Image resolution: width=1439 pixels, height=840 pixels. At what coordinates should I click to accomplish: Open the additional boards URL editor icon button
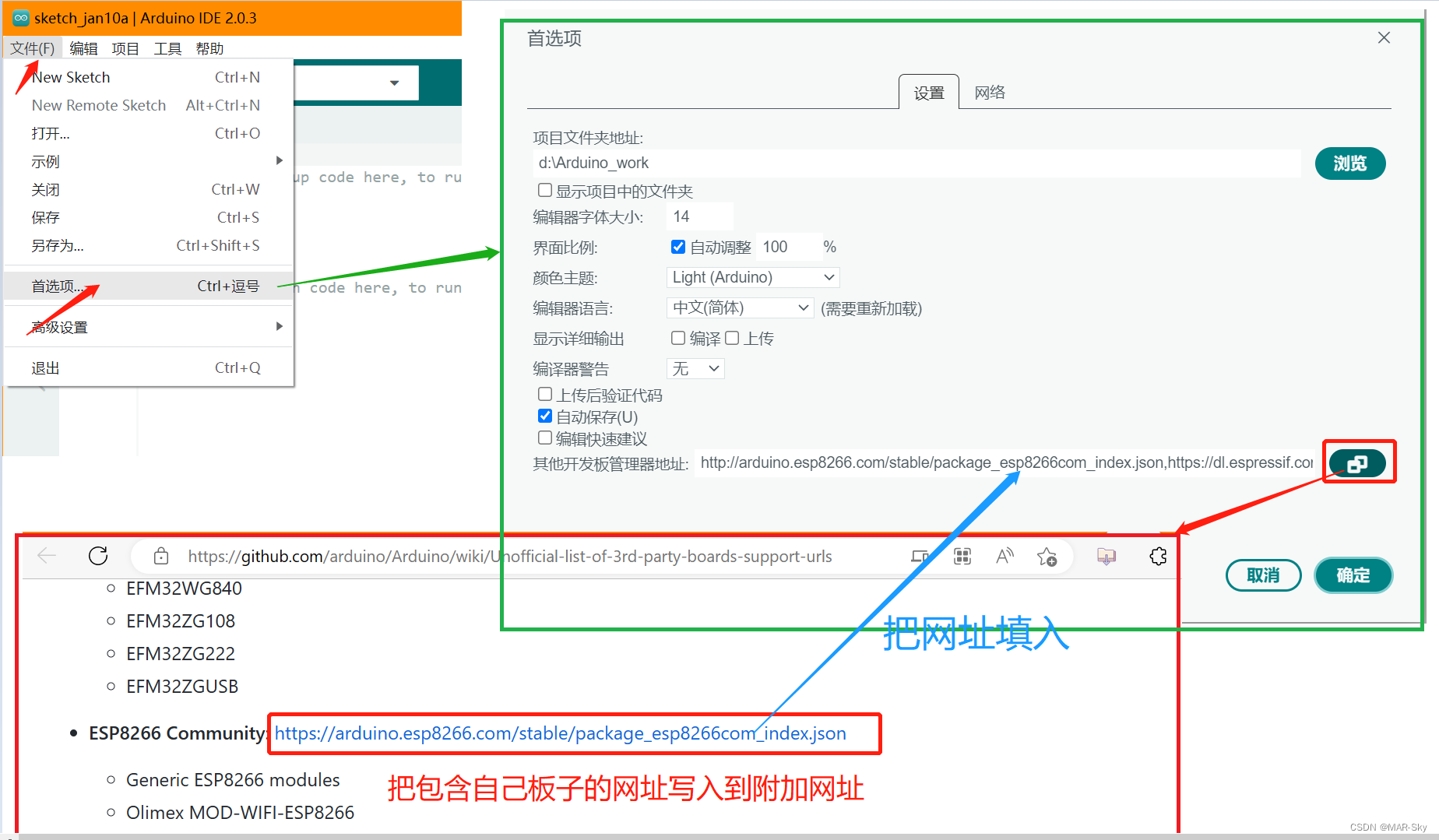pos(1357,463)
